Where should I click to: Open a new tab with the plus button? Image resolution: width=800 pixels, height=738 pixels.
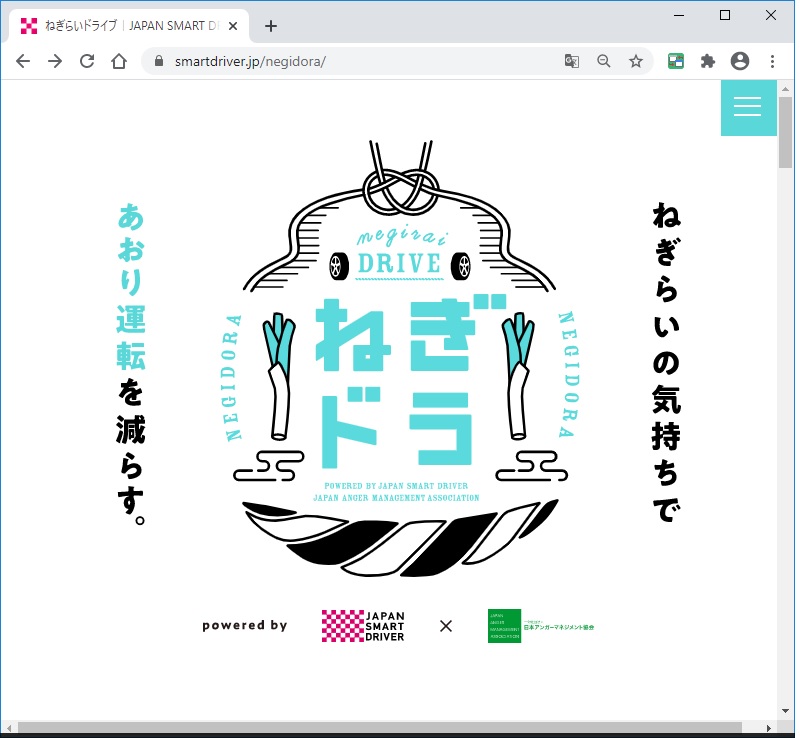270,26
